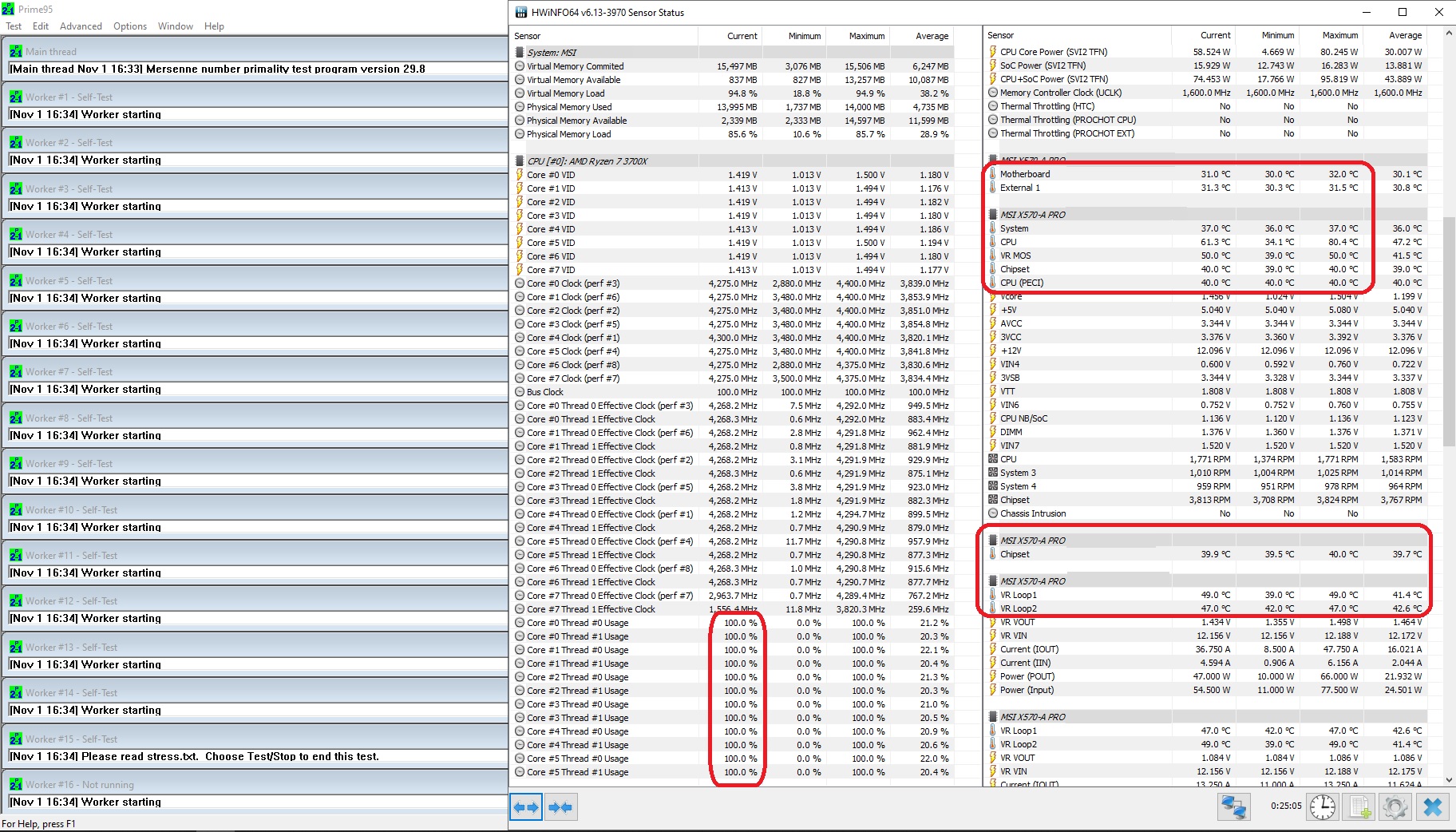Viewport: 1456px width, 832px height.
Task: Select the Power (POUT) row
Action: coord(1206,676)
